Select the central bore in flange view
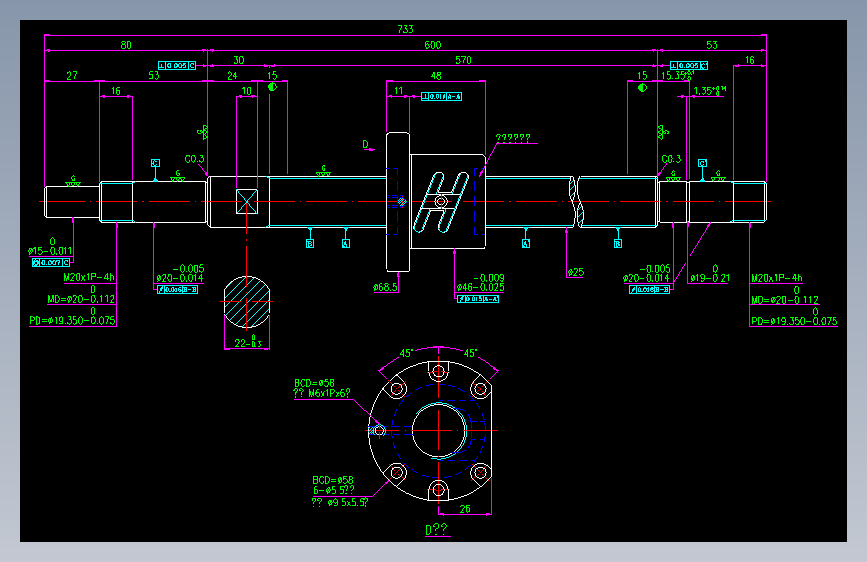Screen dimensions: 867x562 (x=438, y=430)
